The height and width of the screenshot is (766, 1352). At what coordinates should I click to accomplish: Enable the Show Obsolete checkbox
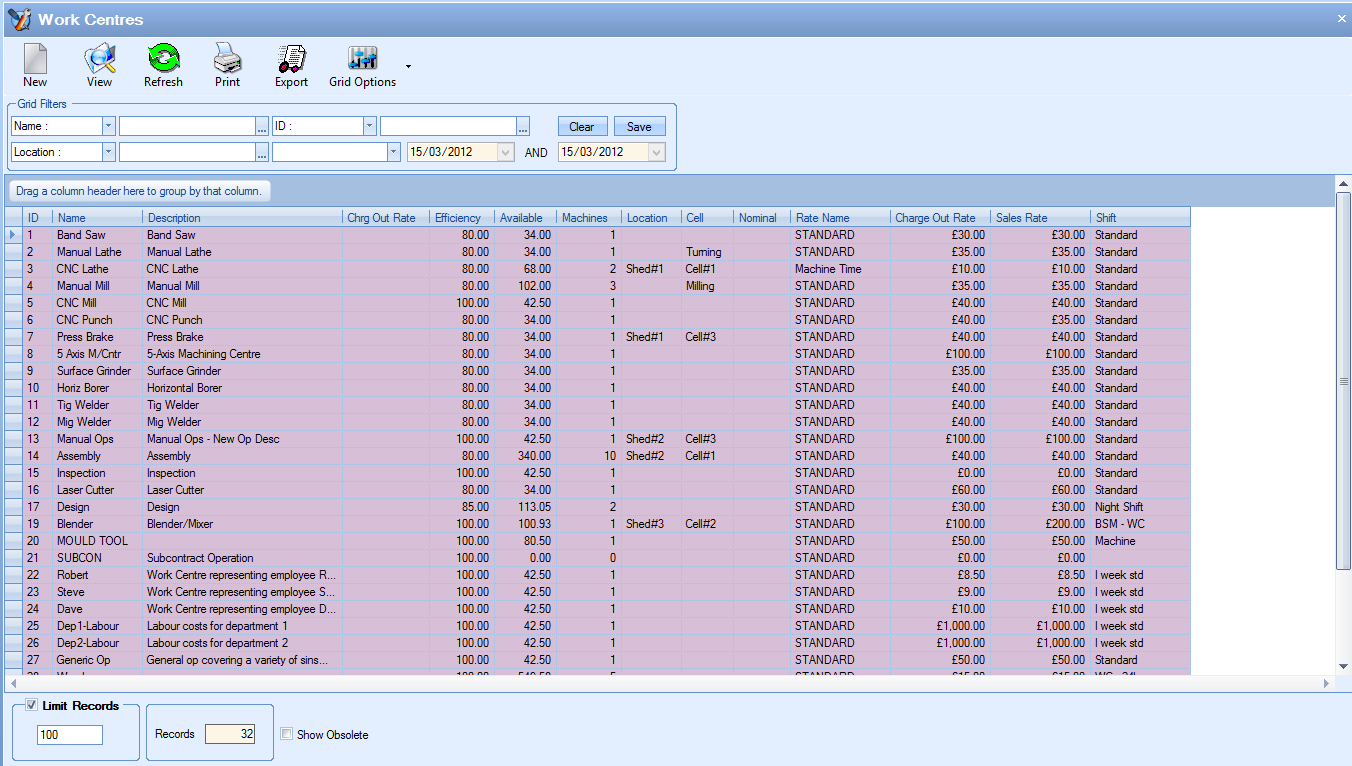[287, 735]
